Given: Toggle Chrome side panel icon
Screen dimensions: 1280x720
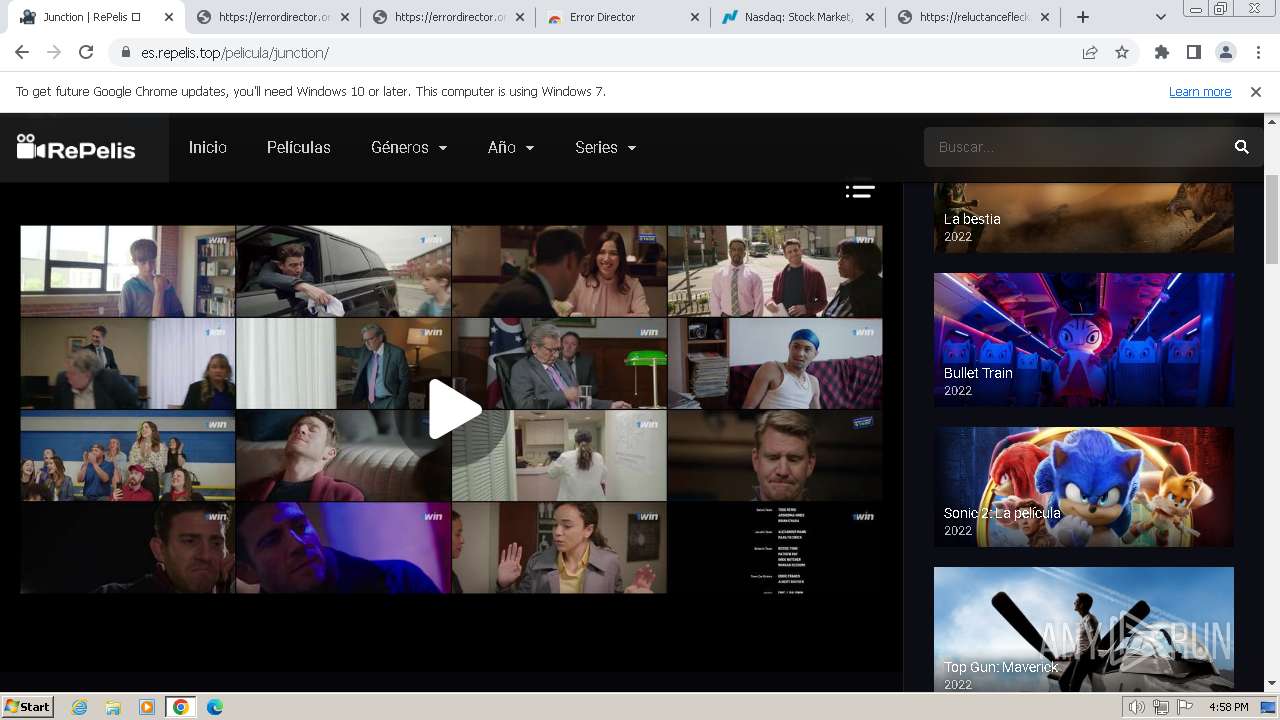Looking at the screenshot, I should click(1193, 53).
